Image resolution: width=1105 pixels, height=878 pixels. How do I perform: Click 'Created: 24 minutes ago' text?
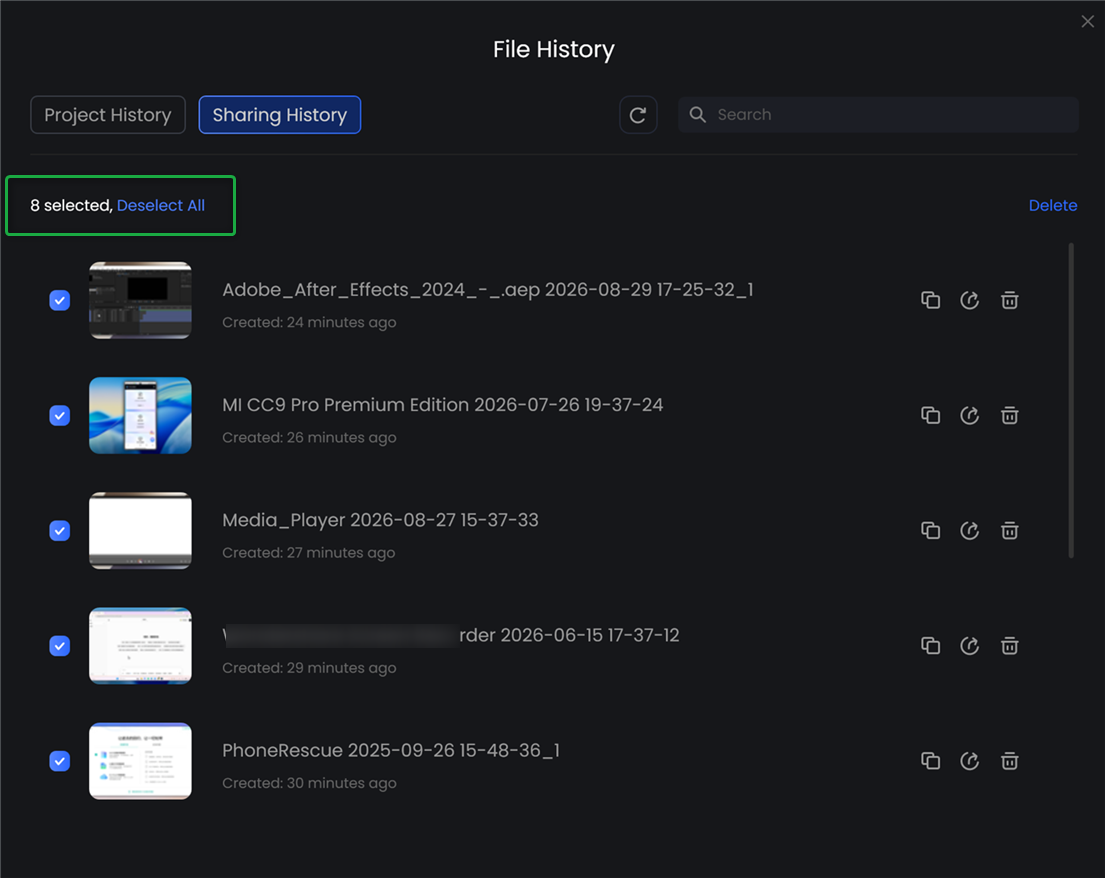[x=309, y=322]
